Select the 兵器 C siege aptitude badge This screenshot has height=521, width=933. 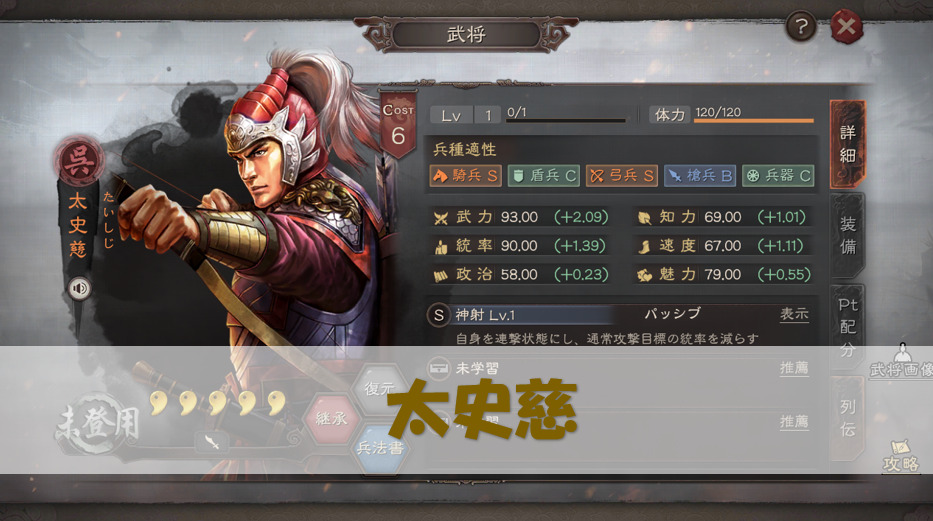(x=778, y=175)
